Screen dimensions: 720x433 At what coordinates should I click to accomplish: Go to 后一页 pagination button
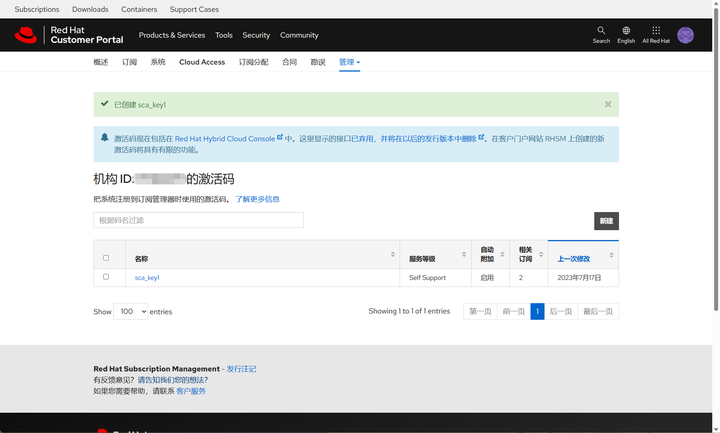point(561,311)
